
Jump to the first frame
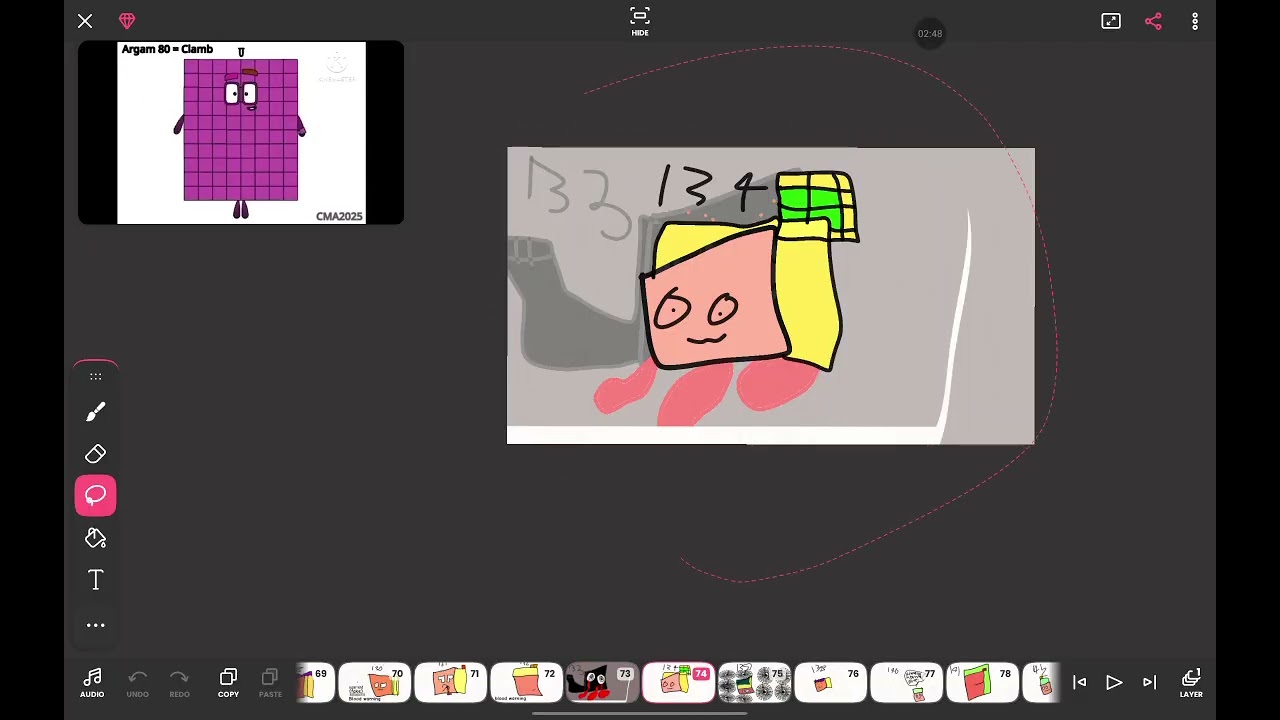pyautogui.click(x=1080, y=682)
